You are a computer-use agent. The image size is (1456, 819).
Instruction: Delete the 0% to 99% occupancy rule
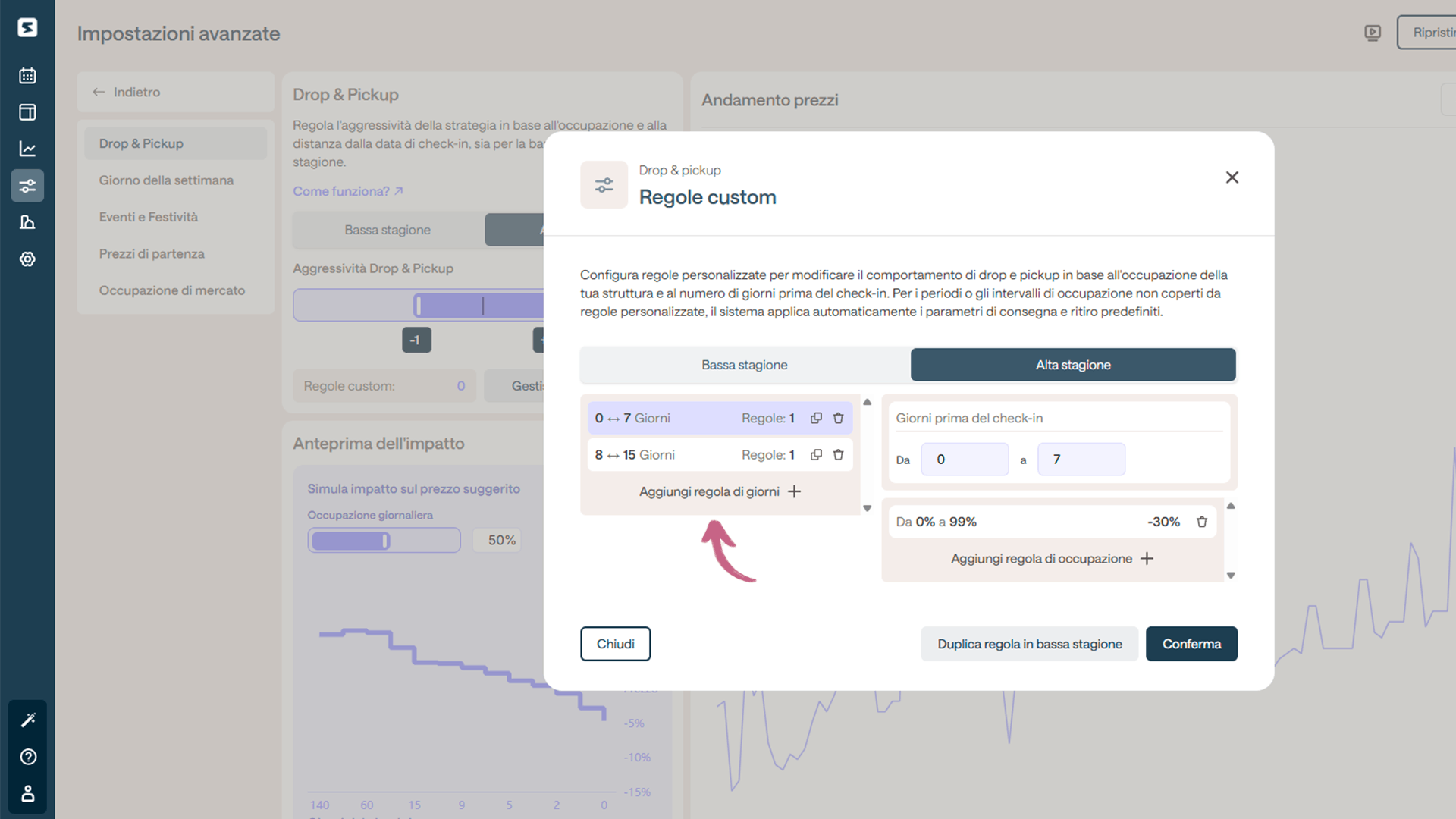[1202, 522]
